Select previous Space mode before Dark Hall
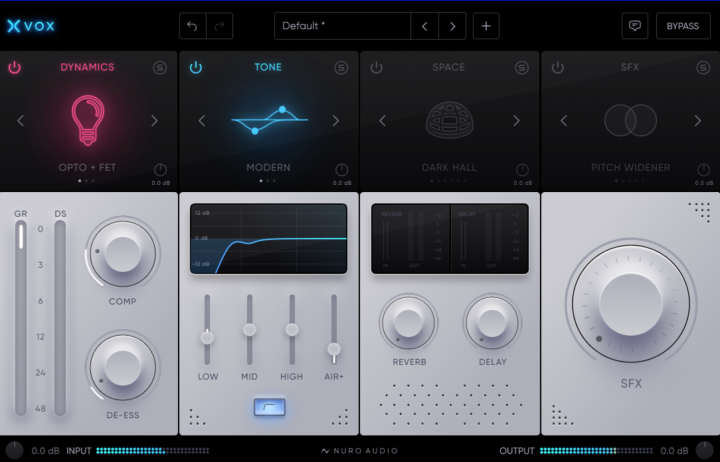The width and height of the screenshot is (720, 462). coord(382,120)
